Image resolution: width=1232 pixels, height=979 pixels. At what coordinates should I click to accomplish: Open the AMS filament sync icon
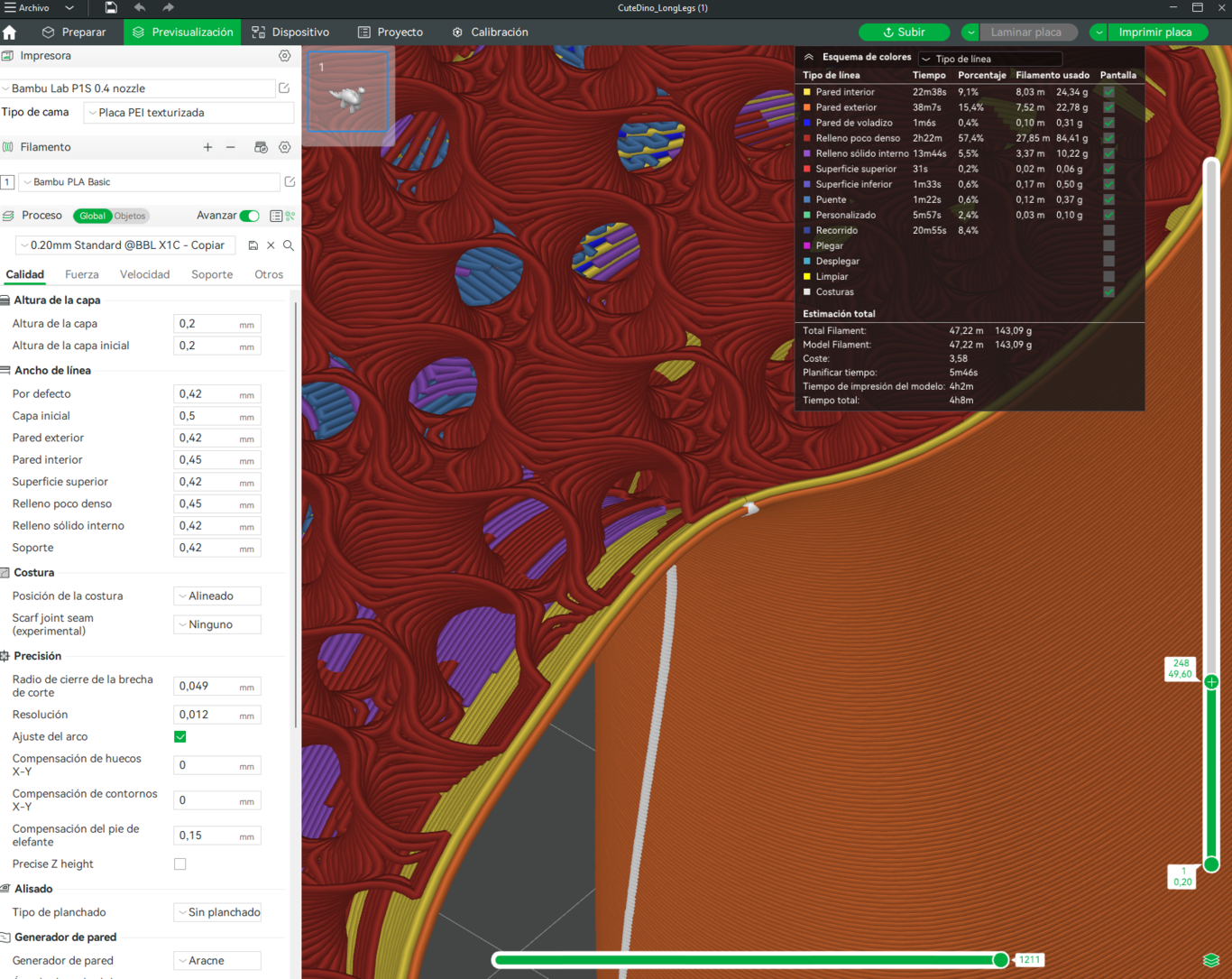(x=261, y=147)
